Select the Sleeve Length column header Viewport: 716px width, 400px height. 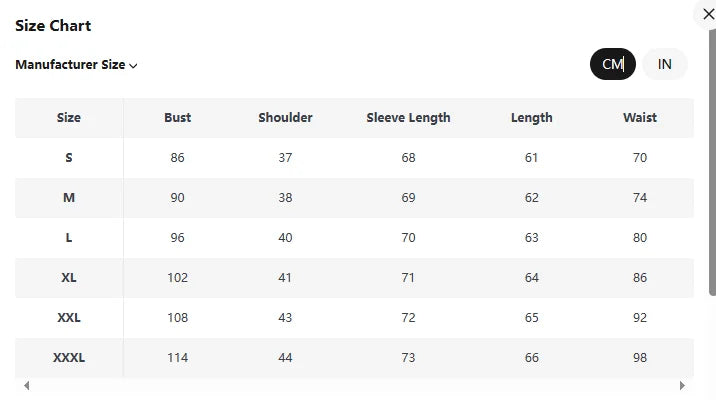[408, 118]
